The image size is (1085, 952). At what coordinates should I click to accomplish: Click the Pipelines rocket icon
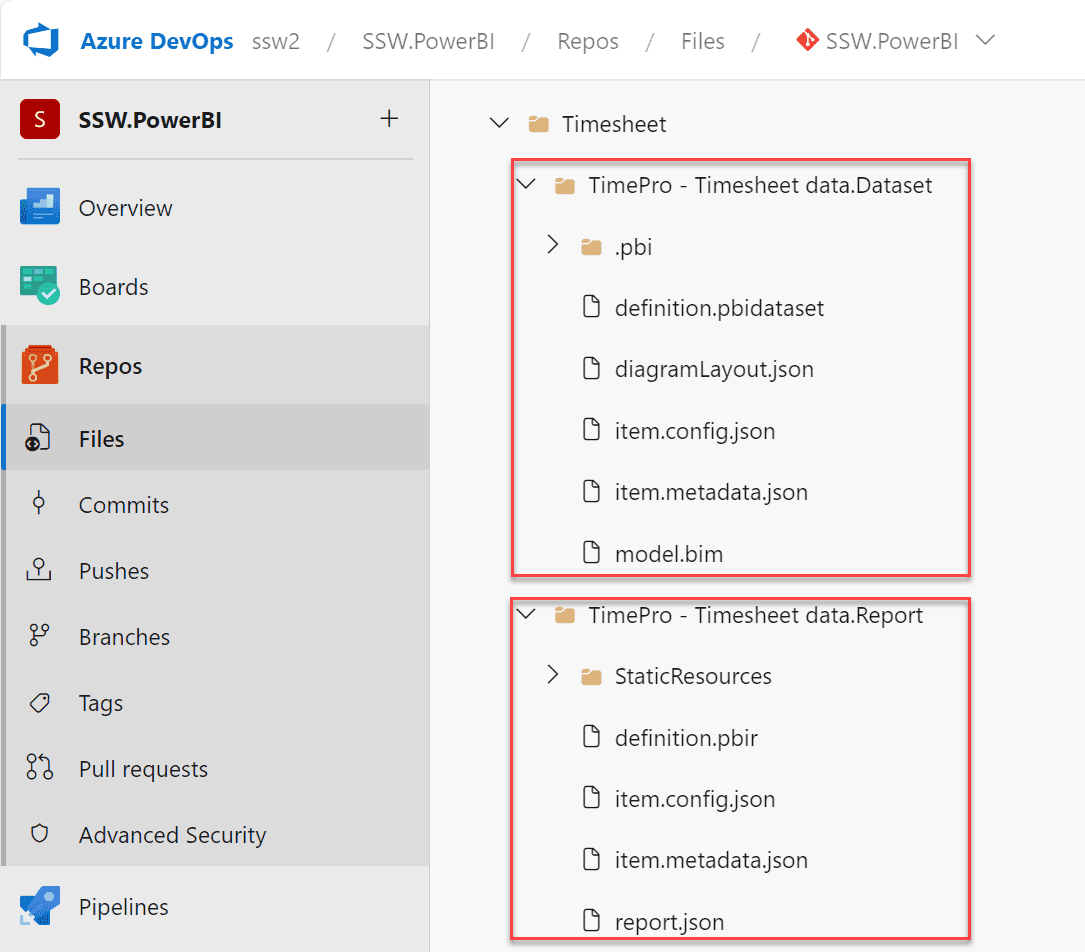(40, 907)
